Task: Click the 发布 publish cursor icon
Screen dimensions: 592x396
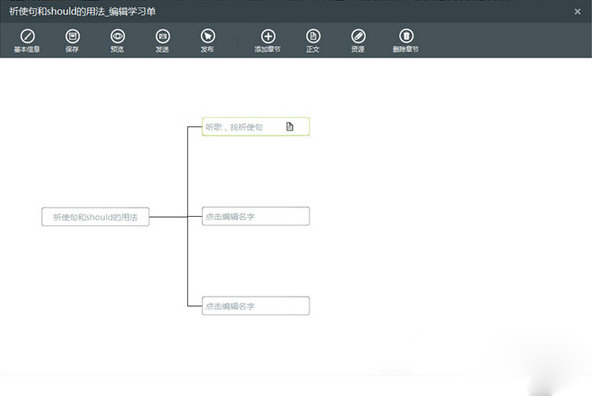Action: [x=208, y=36]
